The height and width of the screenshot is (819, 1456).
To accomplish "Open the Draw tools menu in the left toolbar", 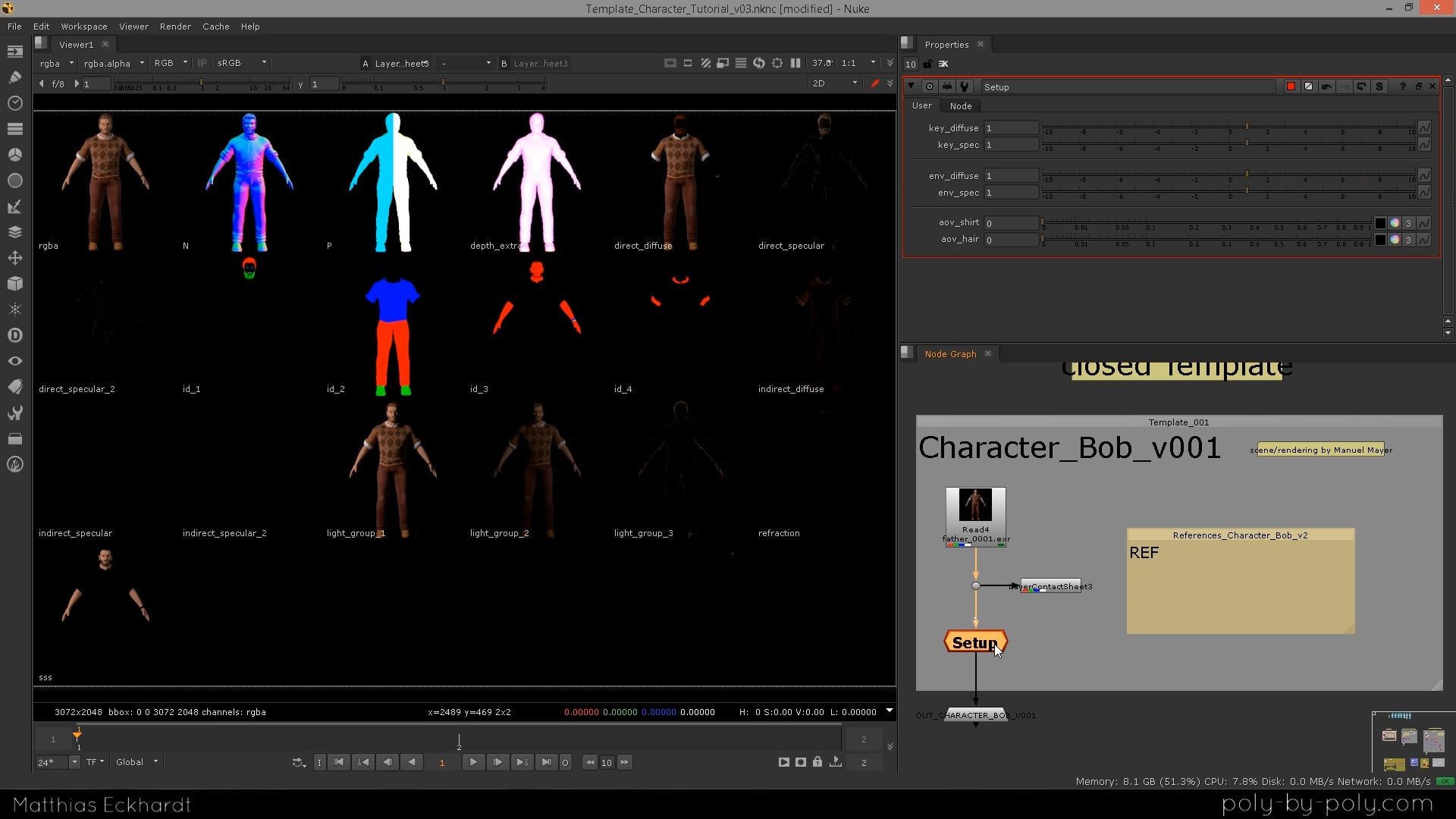I will [14, 77].
